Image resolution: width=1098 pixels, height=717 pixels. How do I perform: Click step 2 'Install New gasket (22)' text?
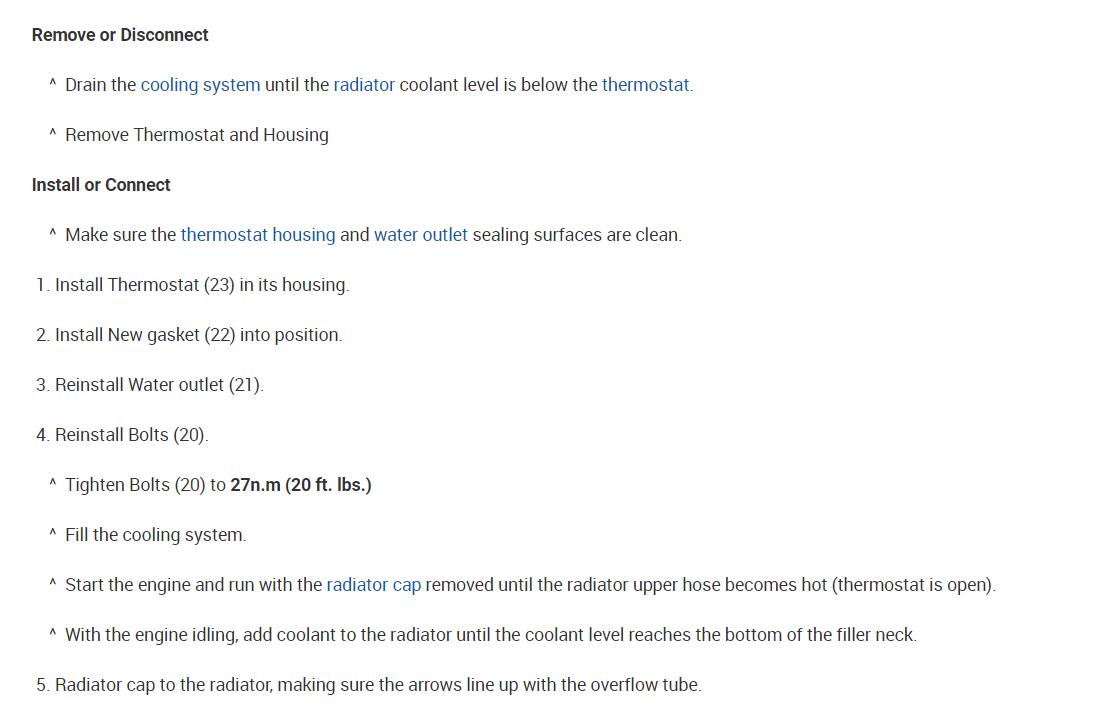(198, 335)
